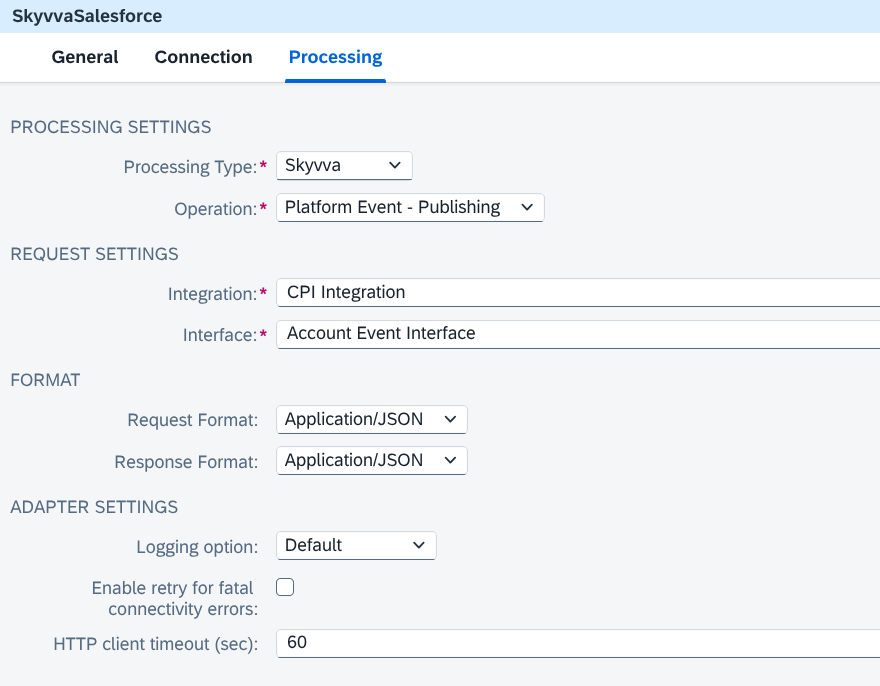This screenshot has height=686, width=880.
Task: Click the SkyvvaSalesforce title text
Action: pos(87,16)
